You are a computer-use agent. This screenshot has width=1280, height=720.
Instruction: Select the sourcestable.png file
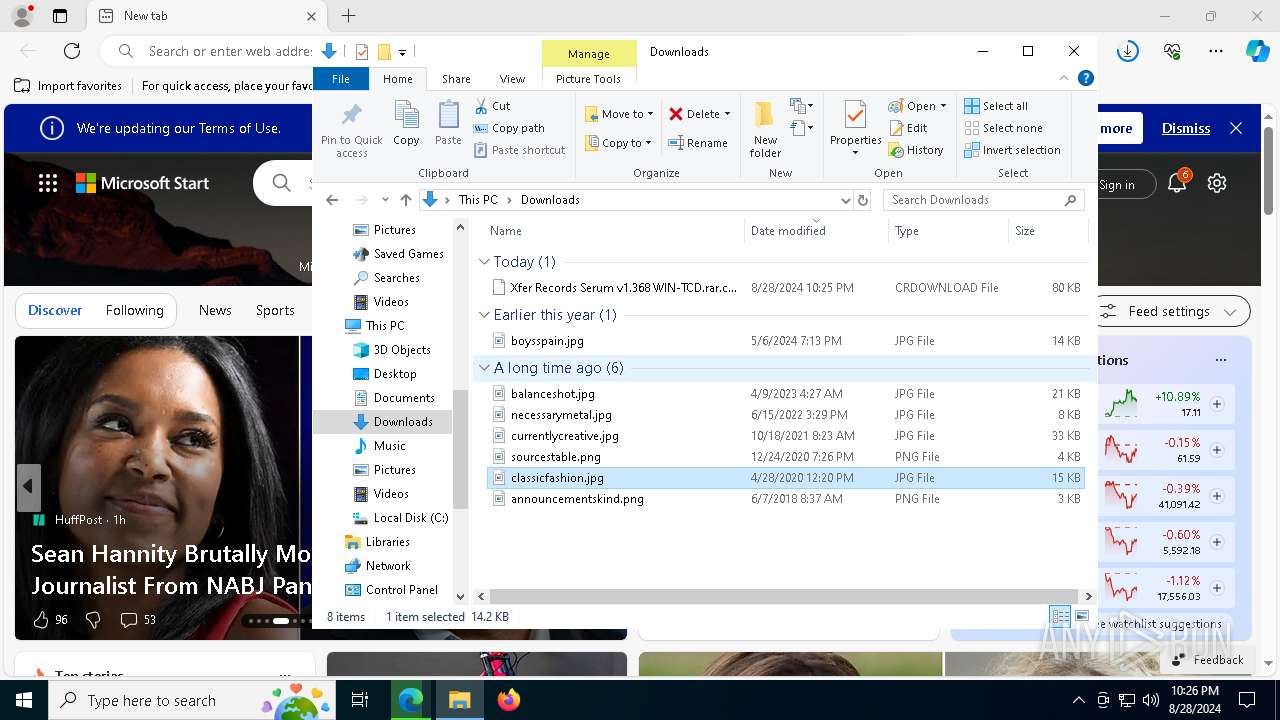coord(555,457)
